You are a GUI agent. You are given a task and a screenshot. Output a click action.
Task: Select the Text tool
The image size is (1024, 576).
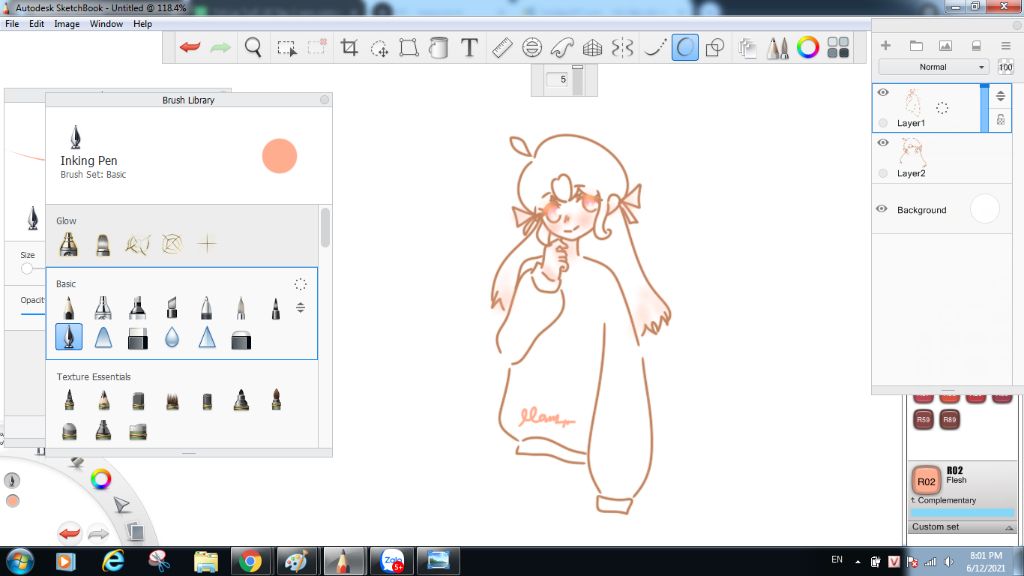click(x=469, y=47)
